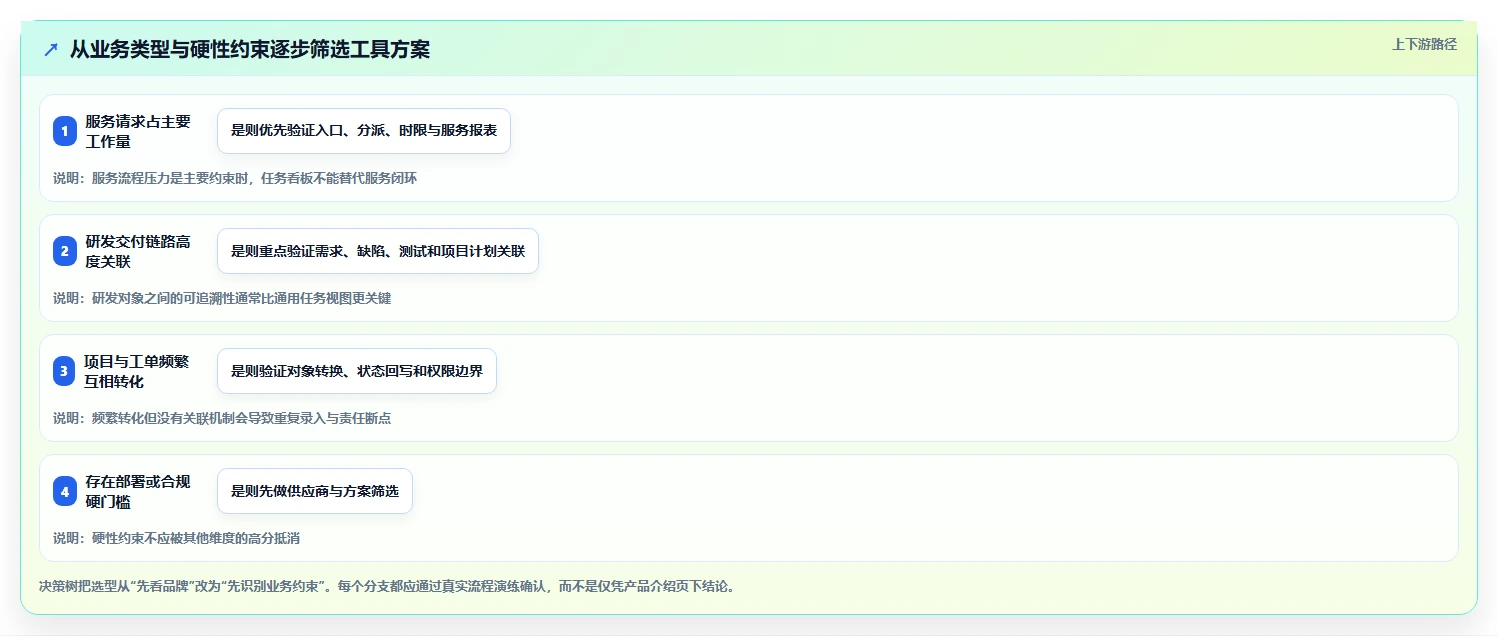The height and width of the screenshot is (636, 1498).
Task: Select 是则先做供应商与方案筛选 box
Action: point(315,491)
